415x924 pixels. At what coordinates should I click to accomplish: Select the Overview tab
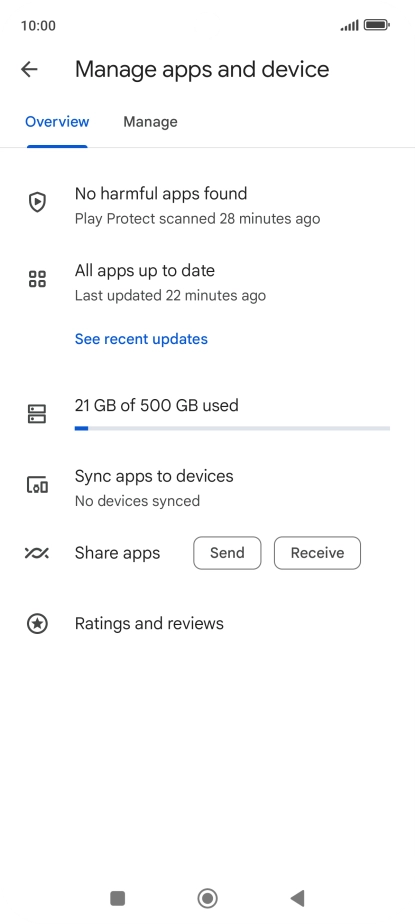pyautogui.click(x=57, y=122)
